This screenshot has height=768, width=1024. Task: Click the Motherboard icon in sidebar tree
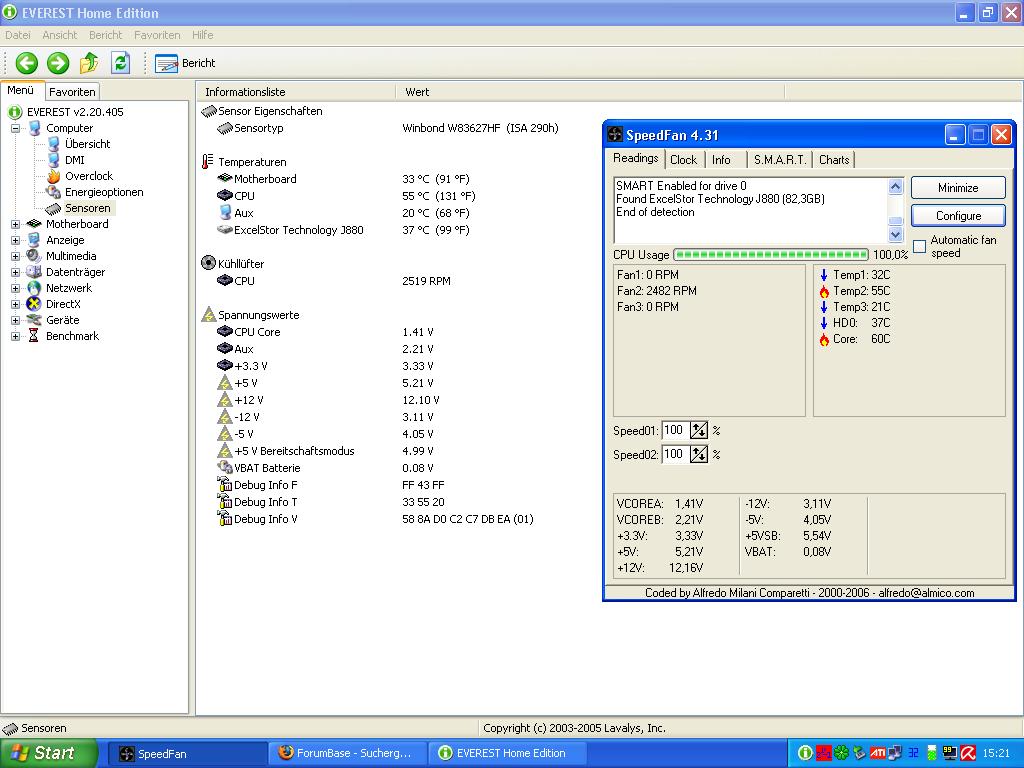(34, 224)
